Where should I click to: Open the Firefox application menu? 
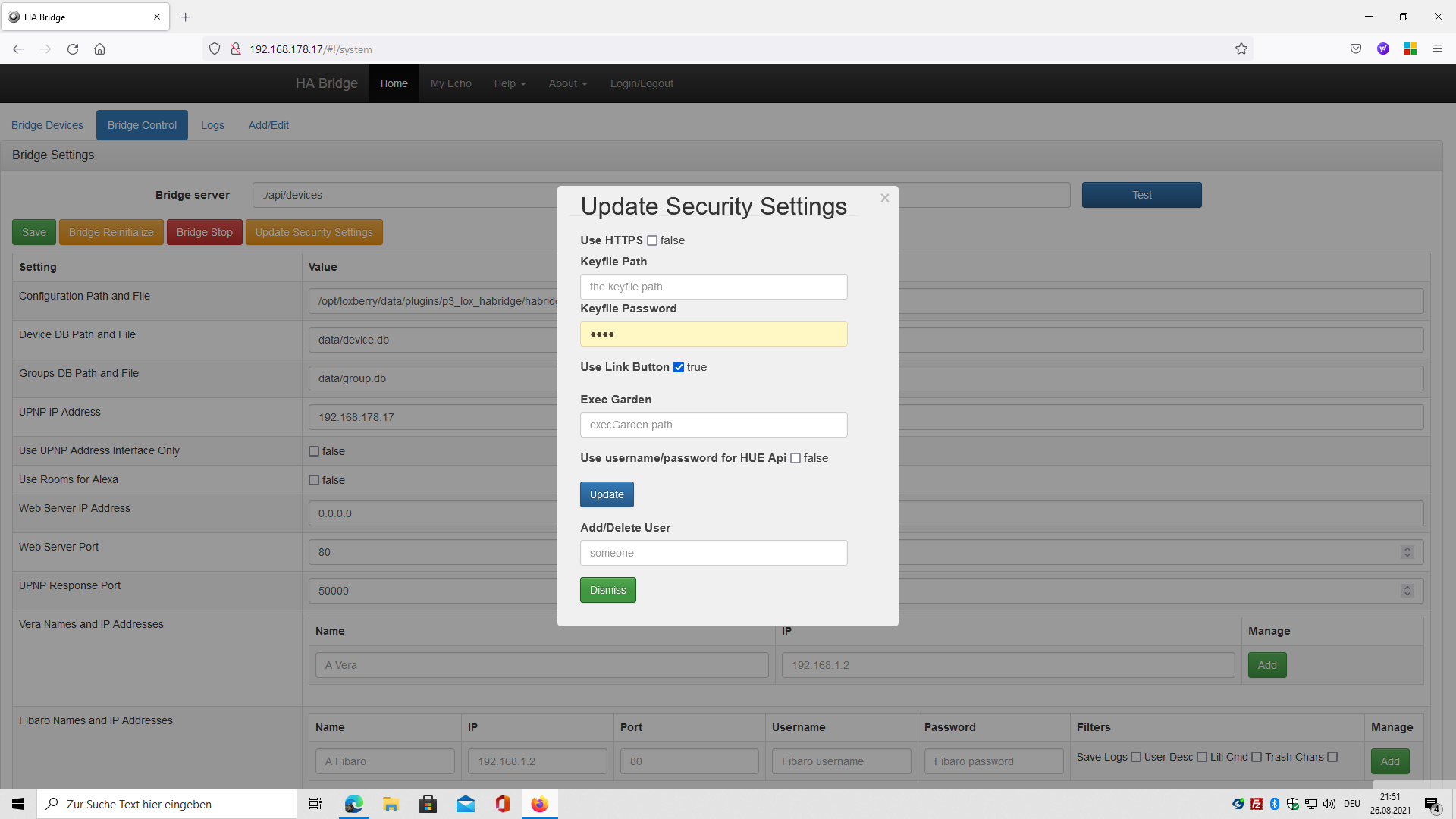coord(1438,49)
